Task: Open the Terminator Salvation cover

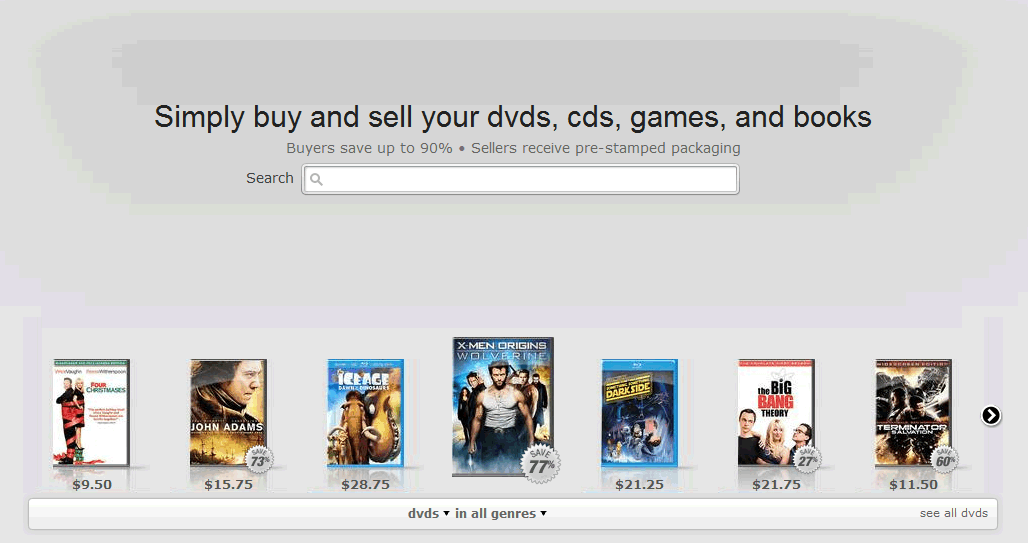Action: (x=913, y=412)
